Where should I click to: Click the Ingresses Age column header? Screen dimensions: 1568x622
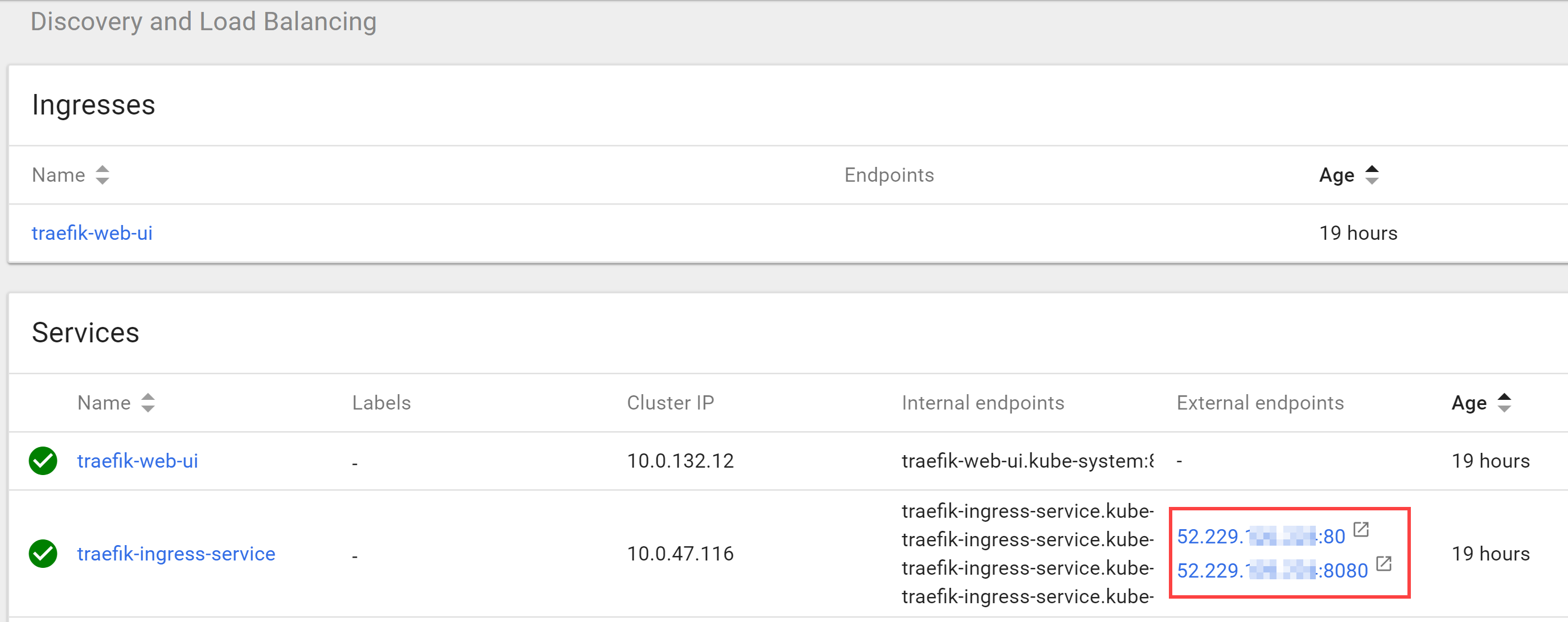point(1337,175)
